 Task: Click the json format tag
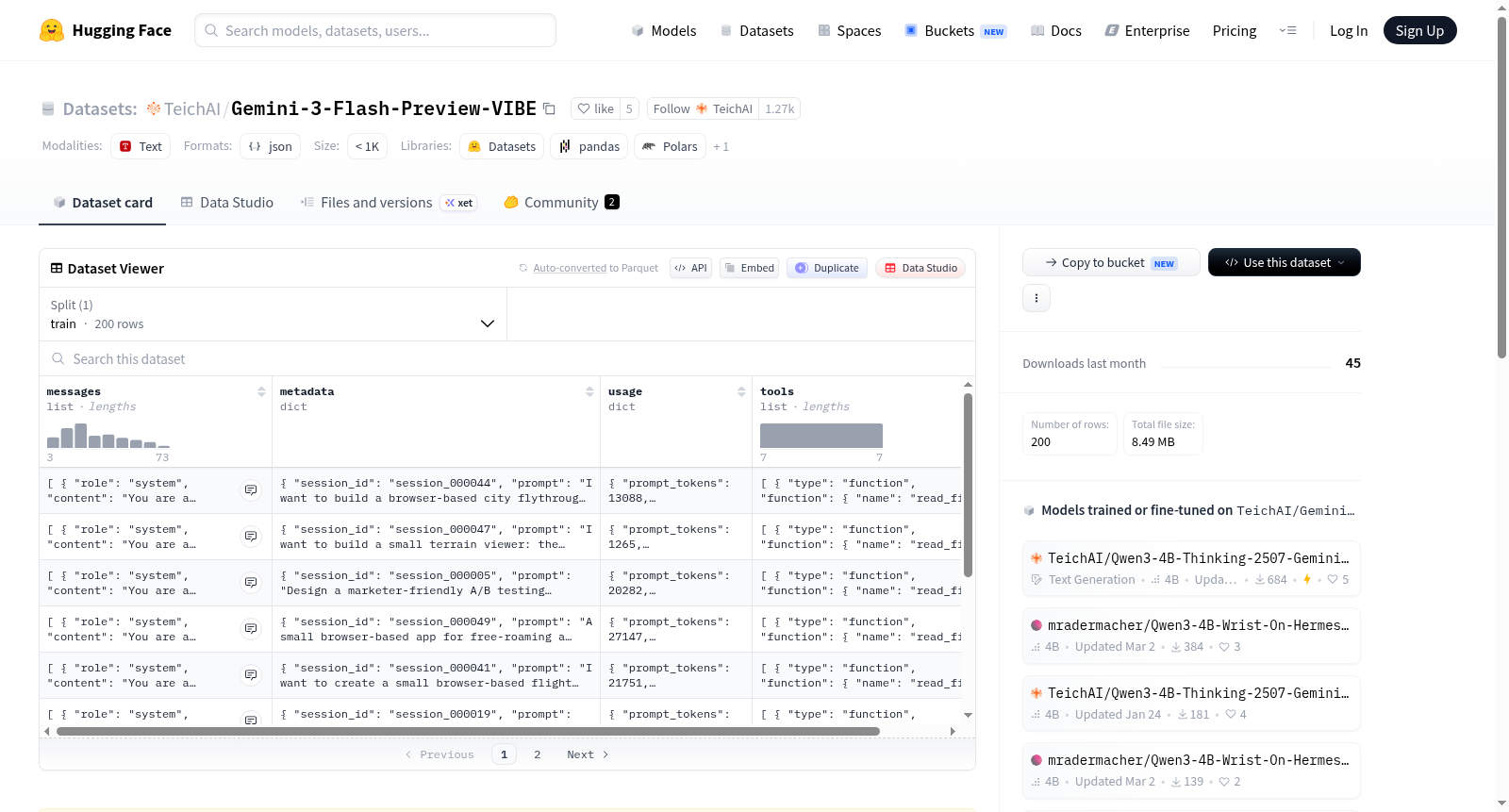coord(270,146)
